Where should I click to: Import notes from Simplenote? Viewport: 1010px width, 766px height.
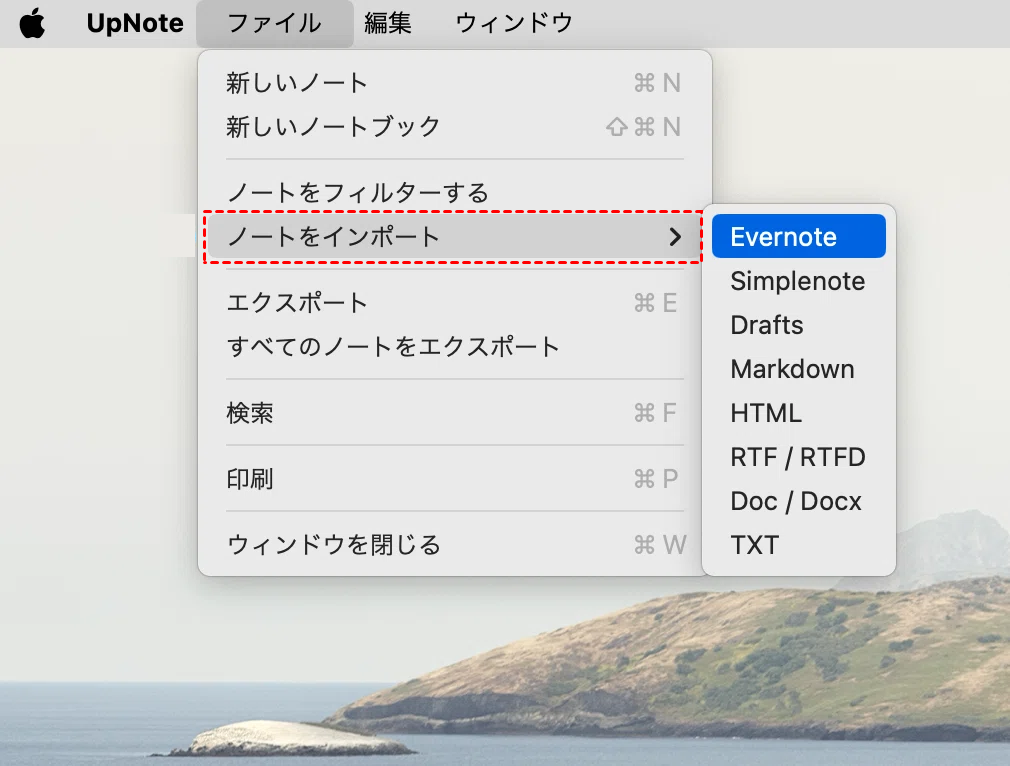(x=799, y=281)
